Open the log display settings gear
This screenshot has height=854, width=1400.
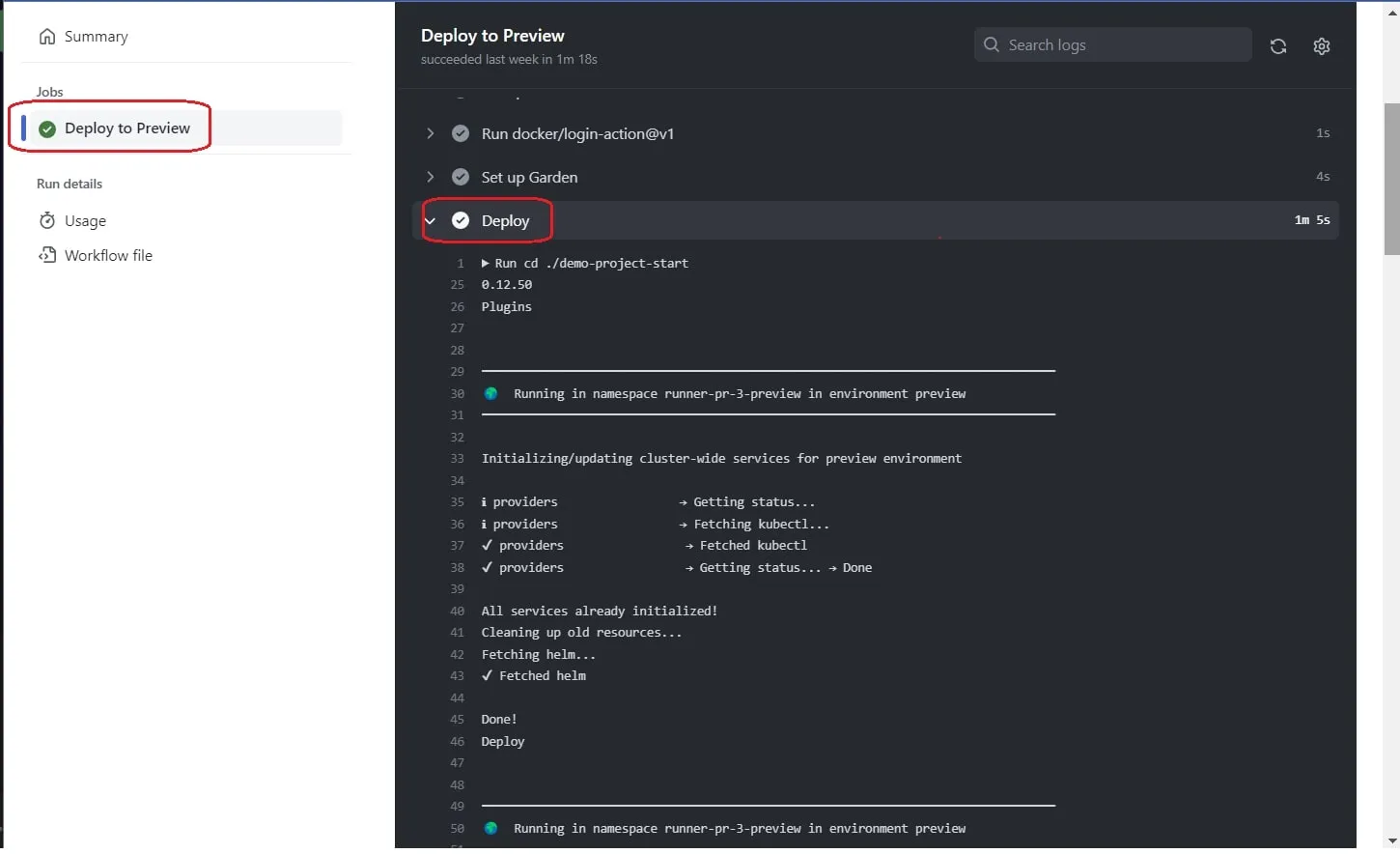[1322, 45]
